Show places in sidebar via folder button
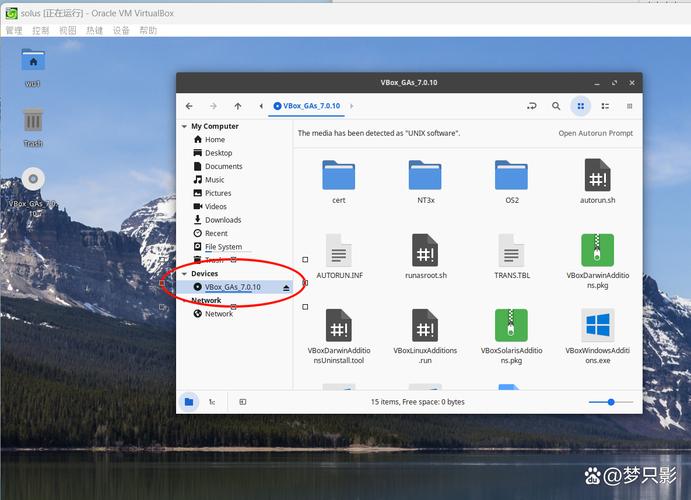Image resolution: width=691 pixels, height=500 pixels. pos(189,402)
